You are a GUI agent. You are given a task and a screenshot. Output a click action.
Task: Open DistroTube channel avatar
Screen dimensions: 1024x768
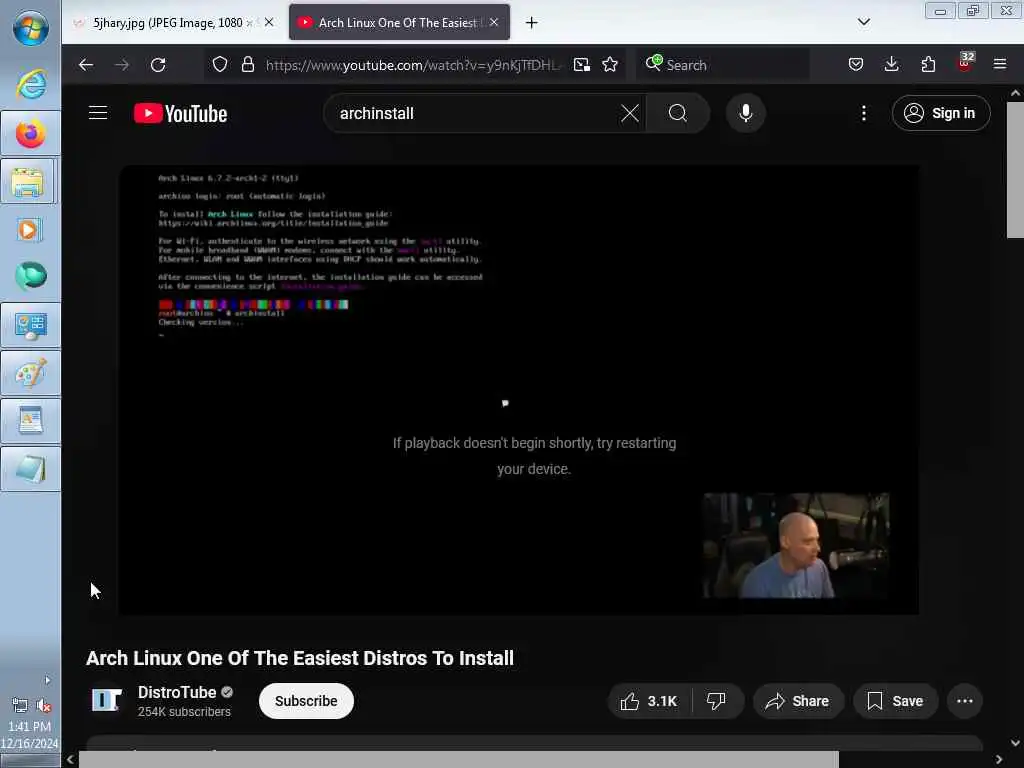click(107, 701)
